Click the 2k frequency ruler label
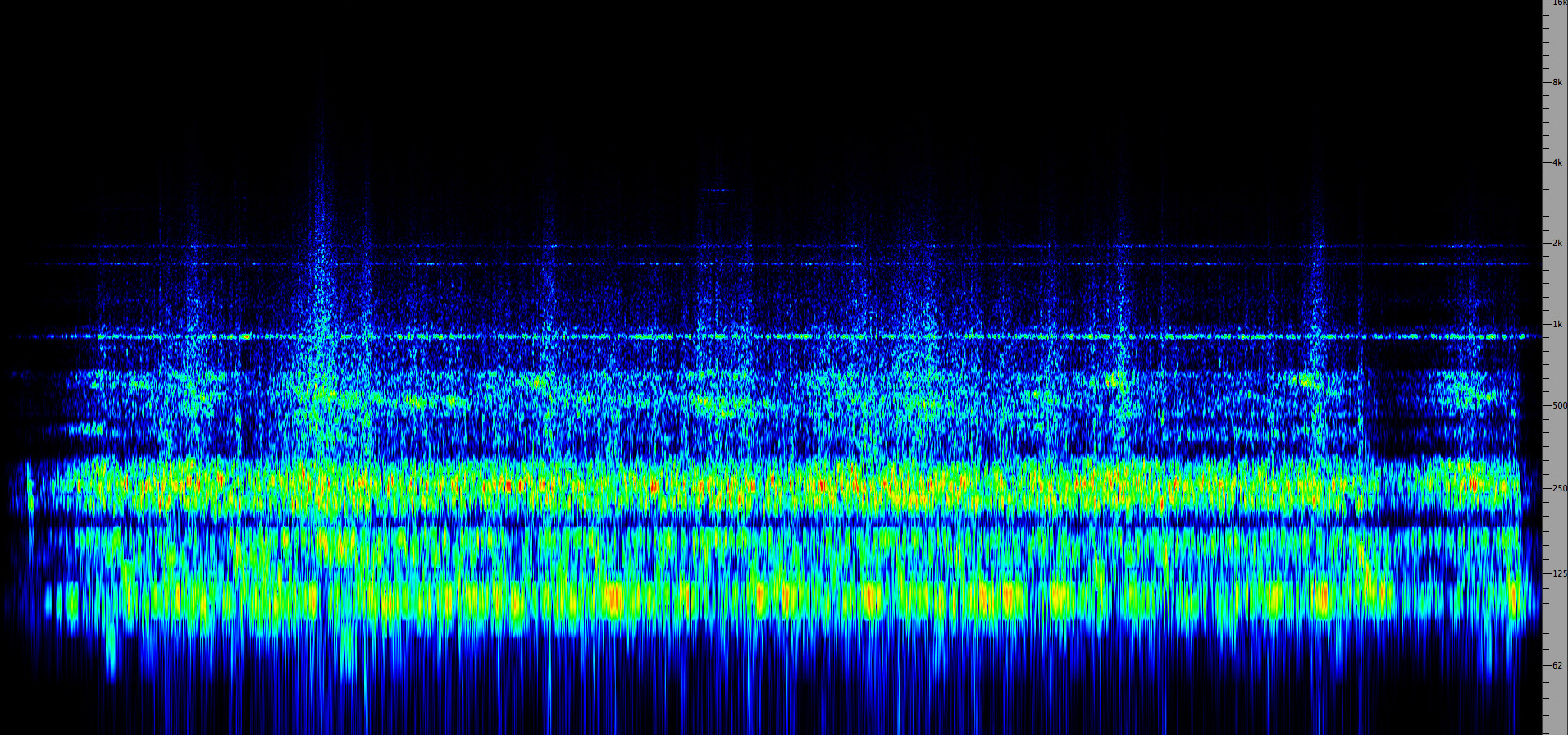 (x=1557, y=244)
